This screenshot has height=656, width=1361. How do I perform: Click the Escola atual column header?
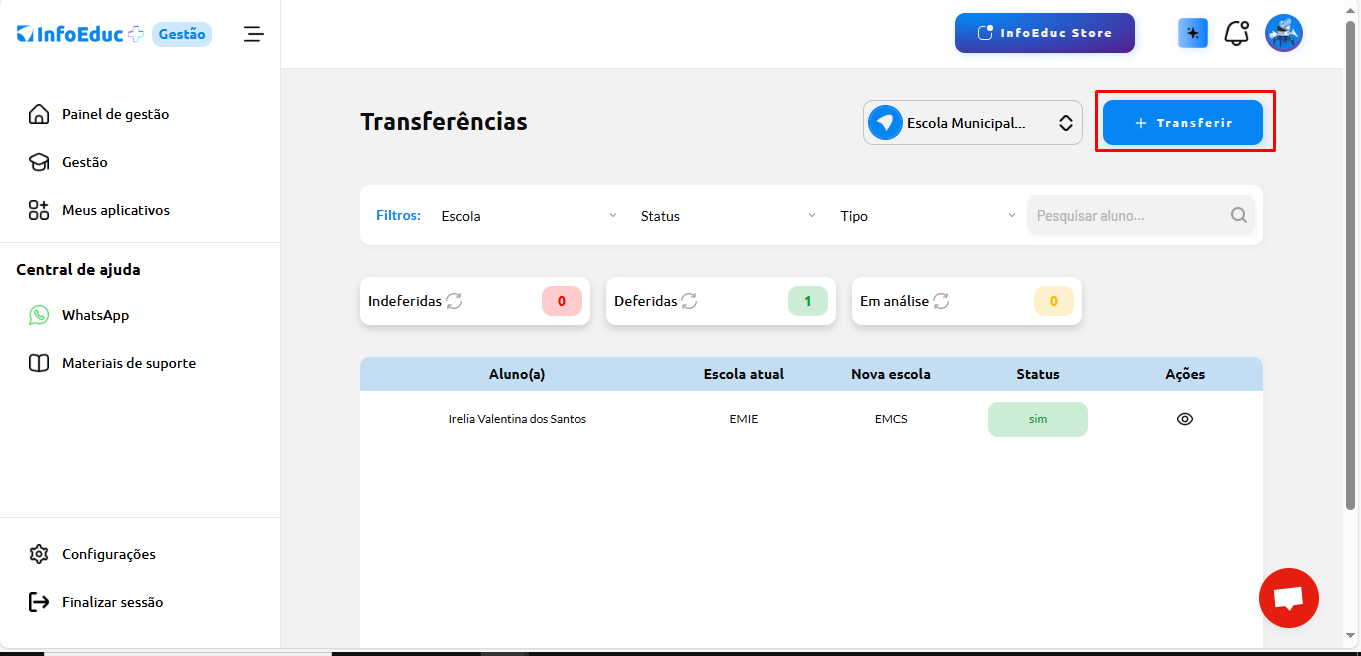744,374
